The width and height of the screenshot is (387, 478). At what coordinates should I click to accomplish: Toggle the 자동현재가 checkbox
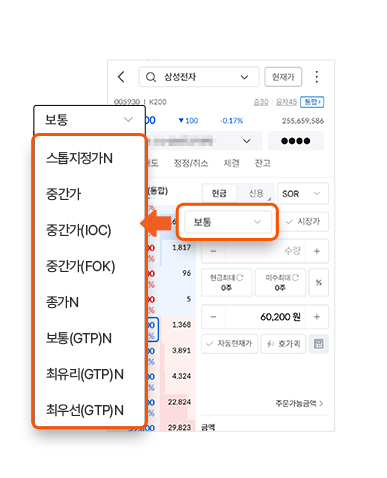(x=229, y=344)
